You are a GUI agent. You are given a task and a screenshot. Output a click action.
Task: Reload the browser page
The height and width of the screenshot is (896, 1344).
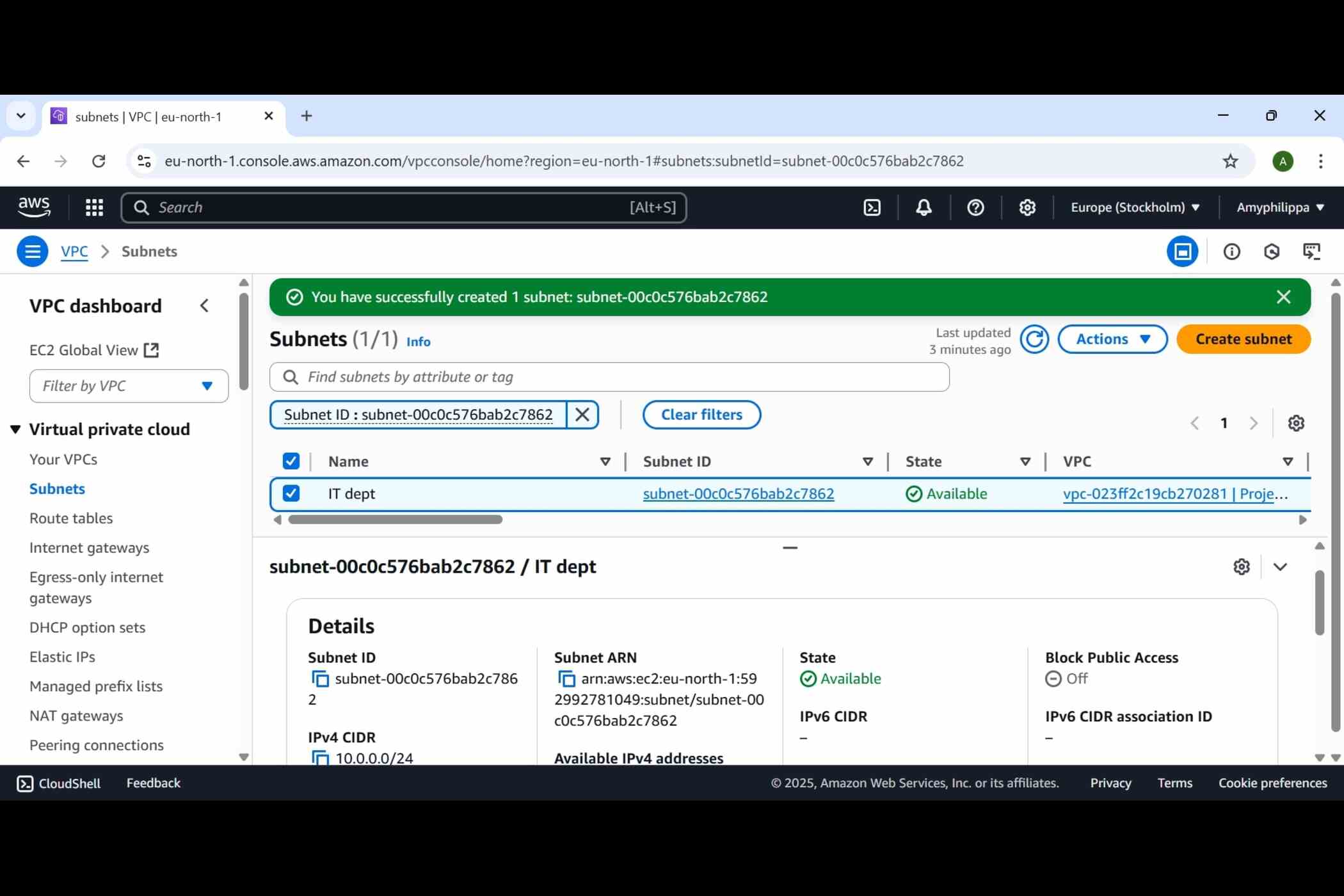pyautogui.click(x=99, y=161)
